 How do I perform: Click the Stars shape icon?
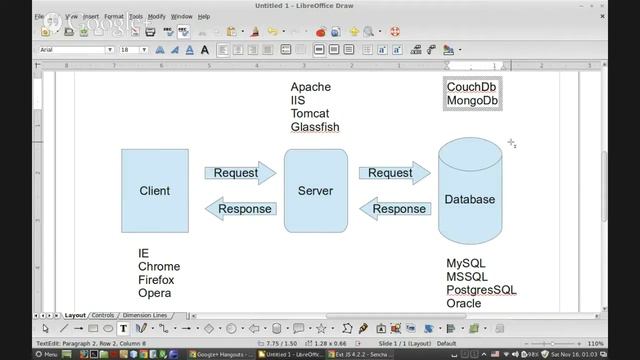tap(321, 329)
